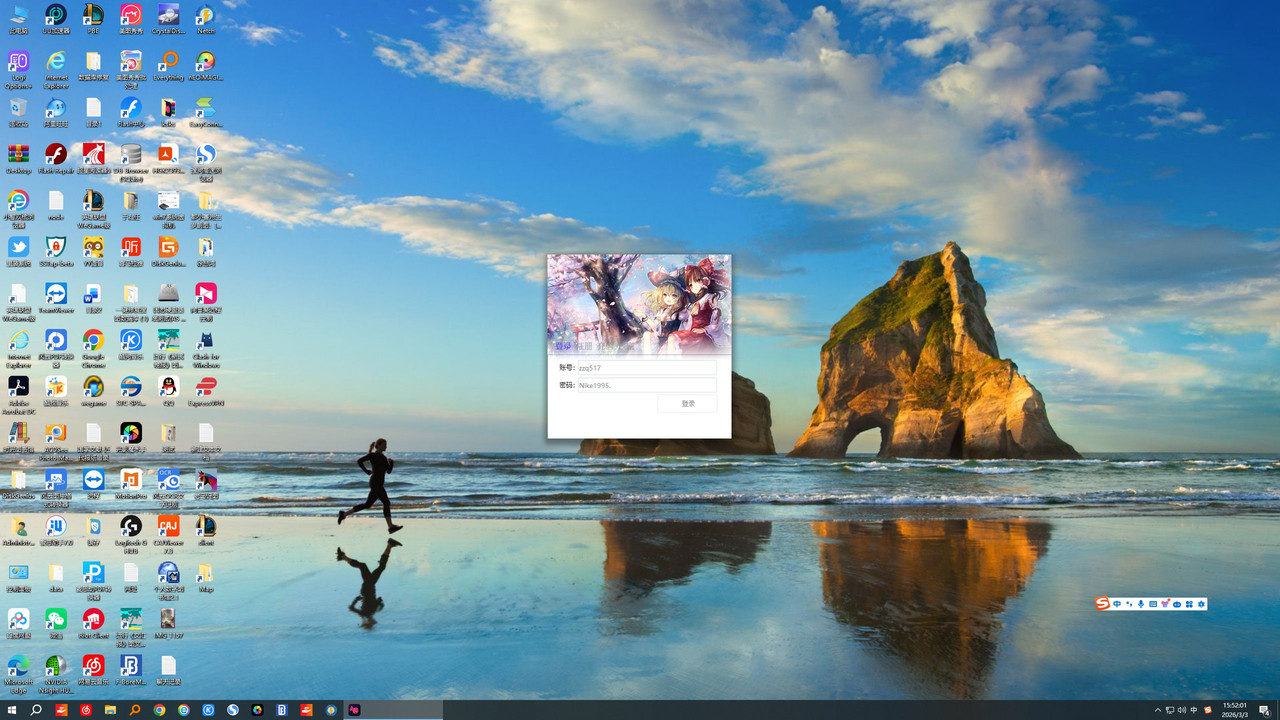Open the Flash中心 desktop shortcut
The width and height of the screenshot is (1280, 720).
coord(131,112)
